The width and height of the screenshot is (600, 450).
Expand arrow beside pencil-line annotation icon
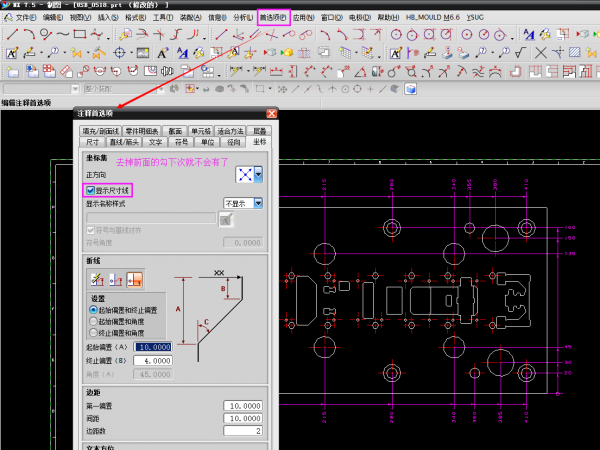41,53
